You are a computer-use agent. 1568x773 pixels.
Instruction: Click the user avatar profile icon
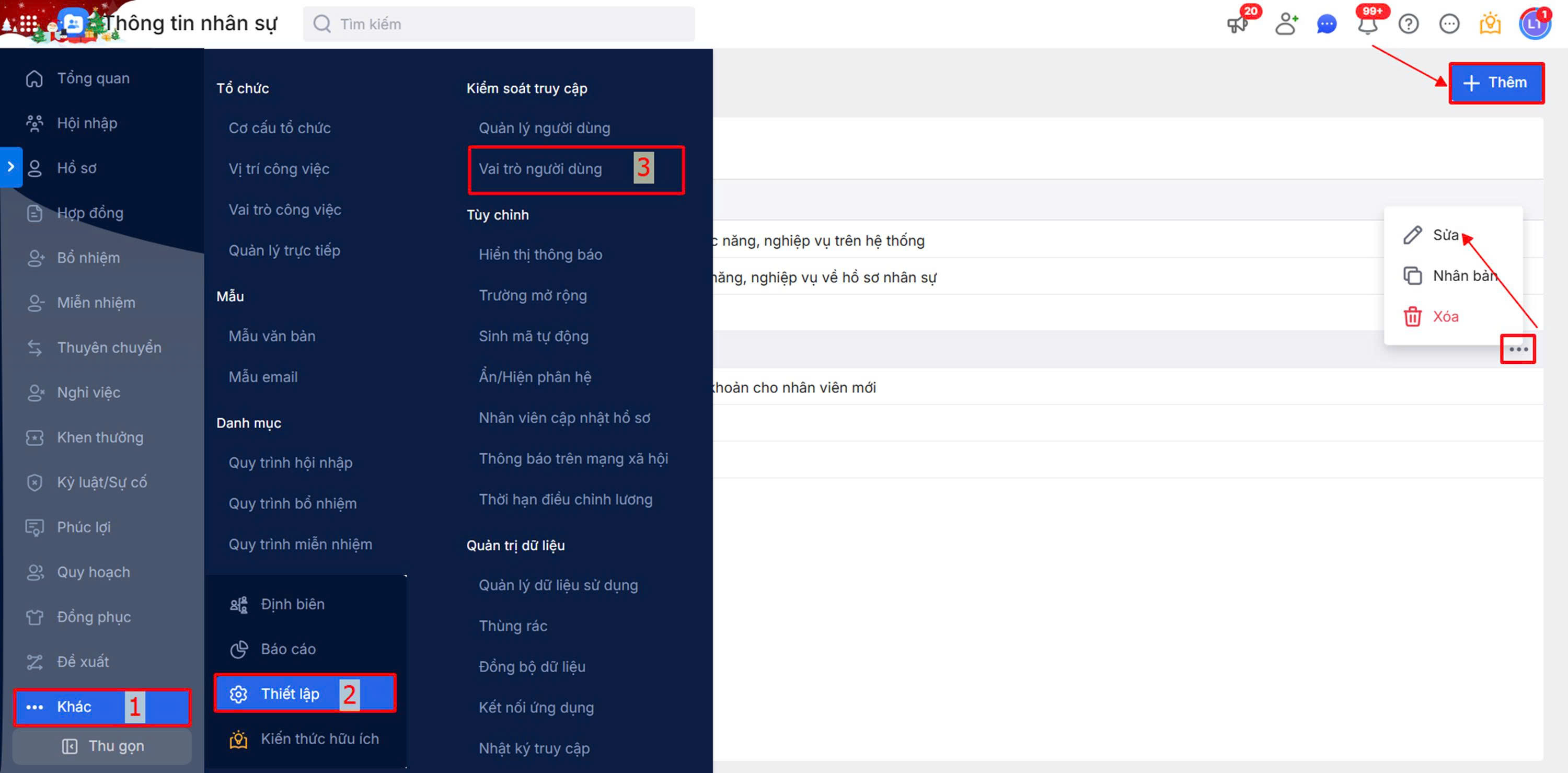1534,25
